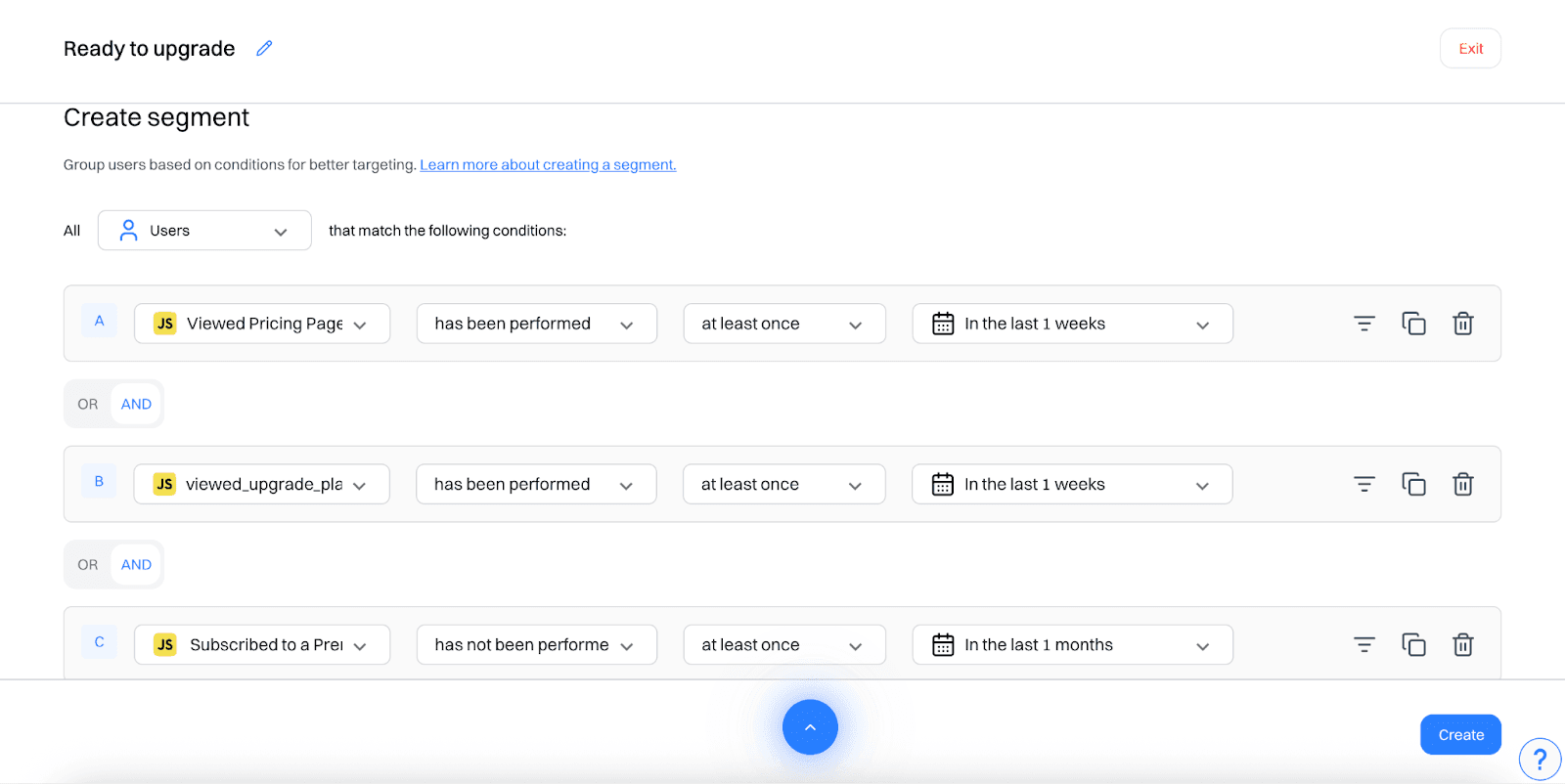Open 'Learn more about creating a segment' link

coord(548,165)
